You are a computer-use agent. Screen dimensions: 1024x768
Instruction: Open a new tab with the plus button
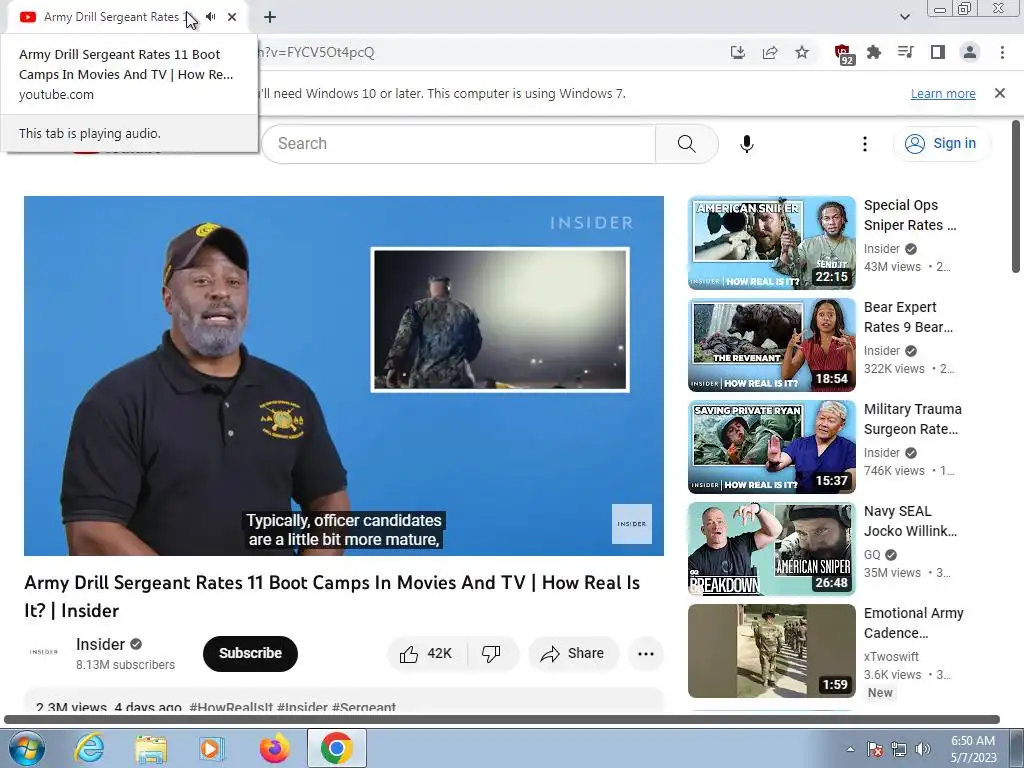[270, 17]
